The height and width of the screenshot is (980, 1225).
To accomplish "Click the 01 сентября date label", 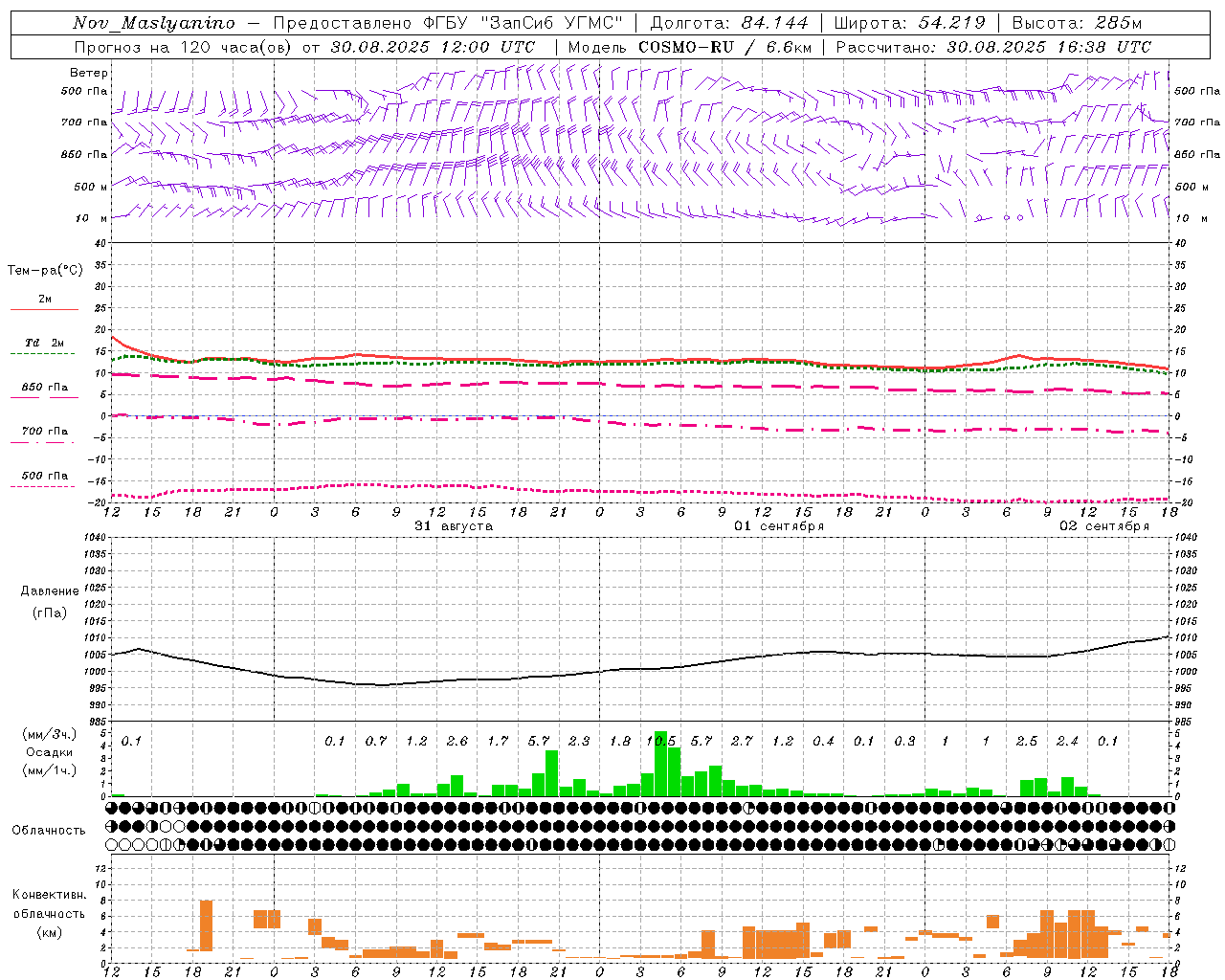I will pos(779,526).
